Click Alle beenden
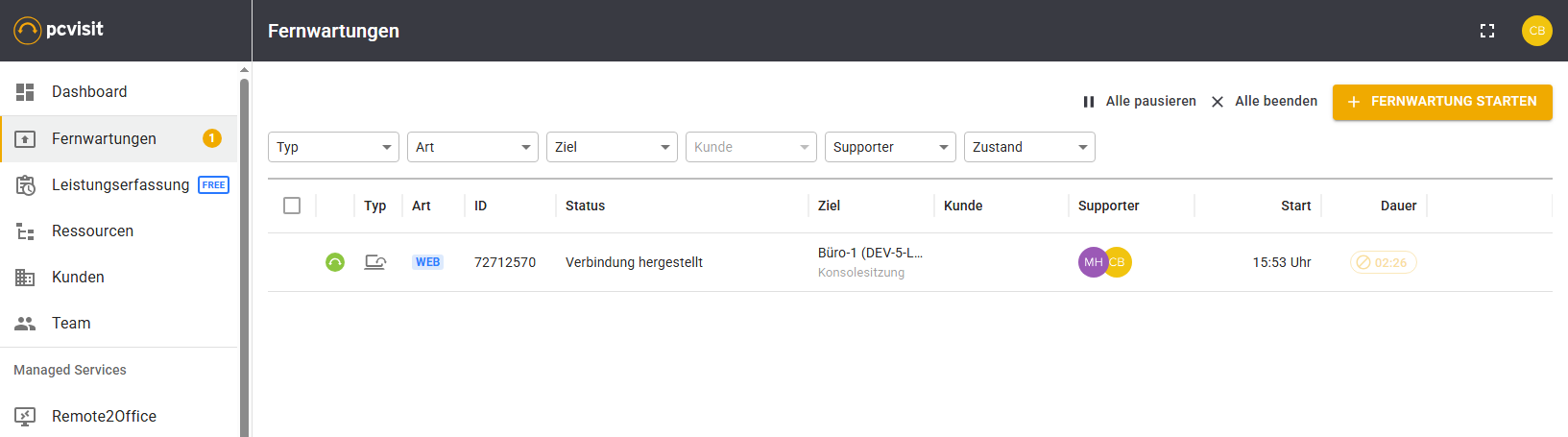This screenshot has width=1568, height=437. (1265, 102)
